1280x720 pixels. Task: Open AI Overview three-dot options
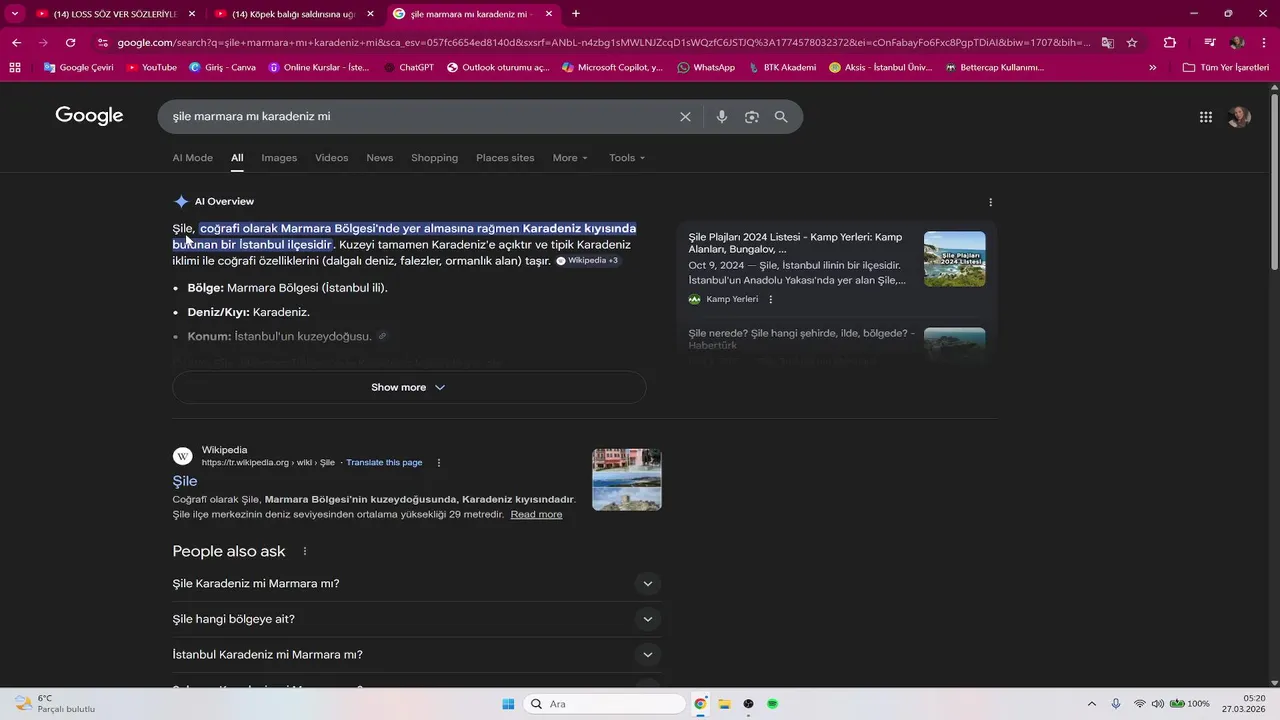(990, 202)
